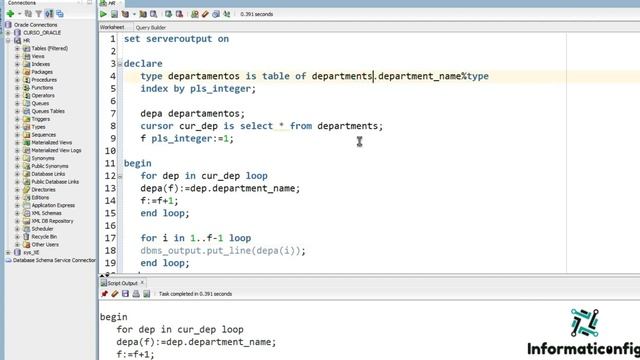Collapse the declare block fold marker
The image size is (640, 360).
click(120, 64)
